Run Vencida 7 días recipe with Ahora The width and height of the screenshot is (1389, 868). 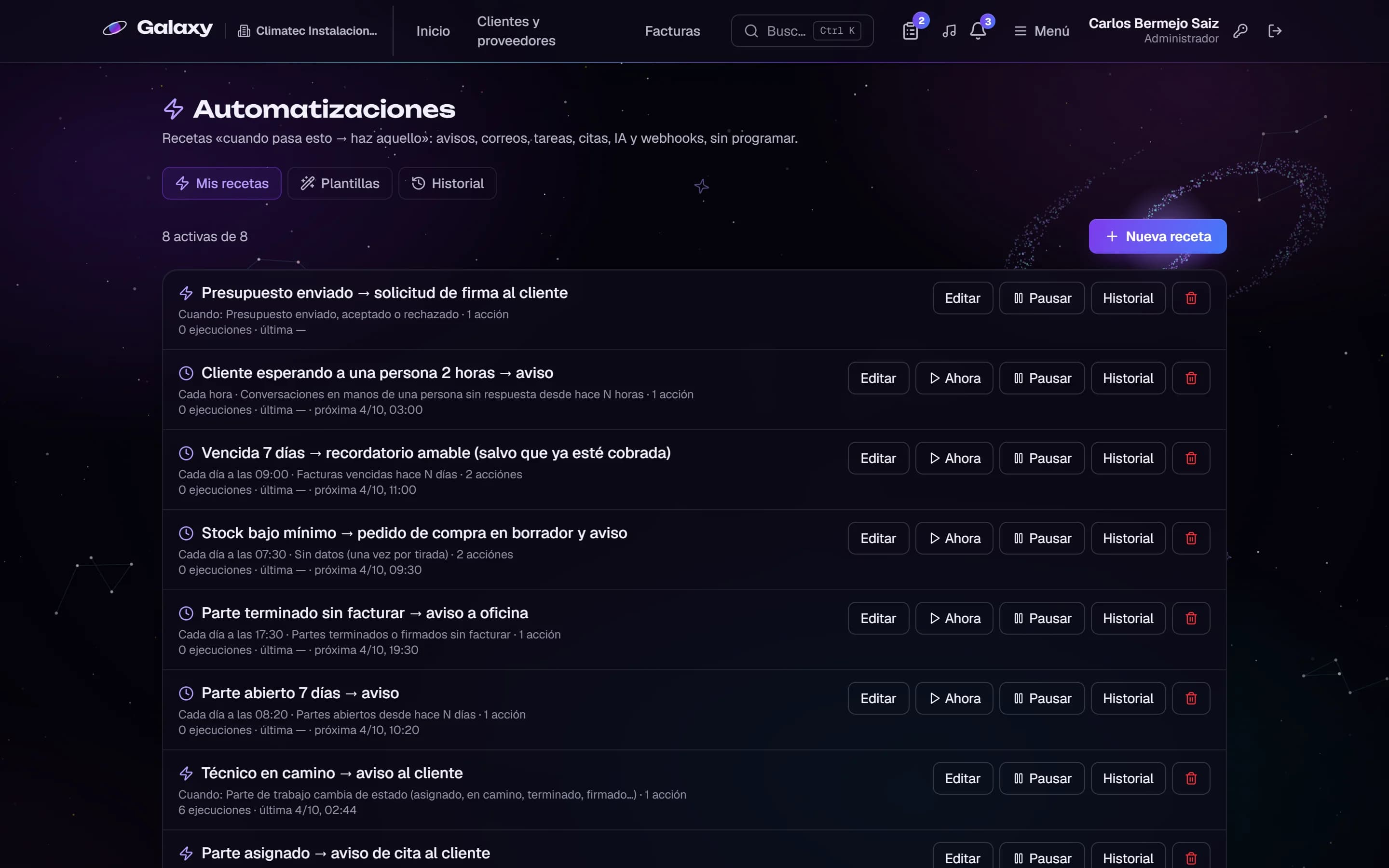pos(954,458)
